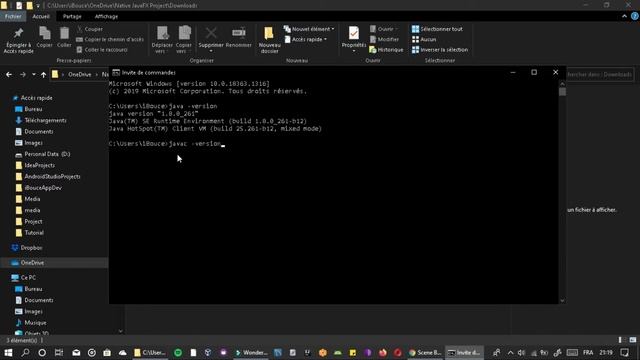Switch to large icons view in status bar
640x360 pixels.
point(633,340)
